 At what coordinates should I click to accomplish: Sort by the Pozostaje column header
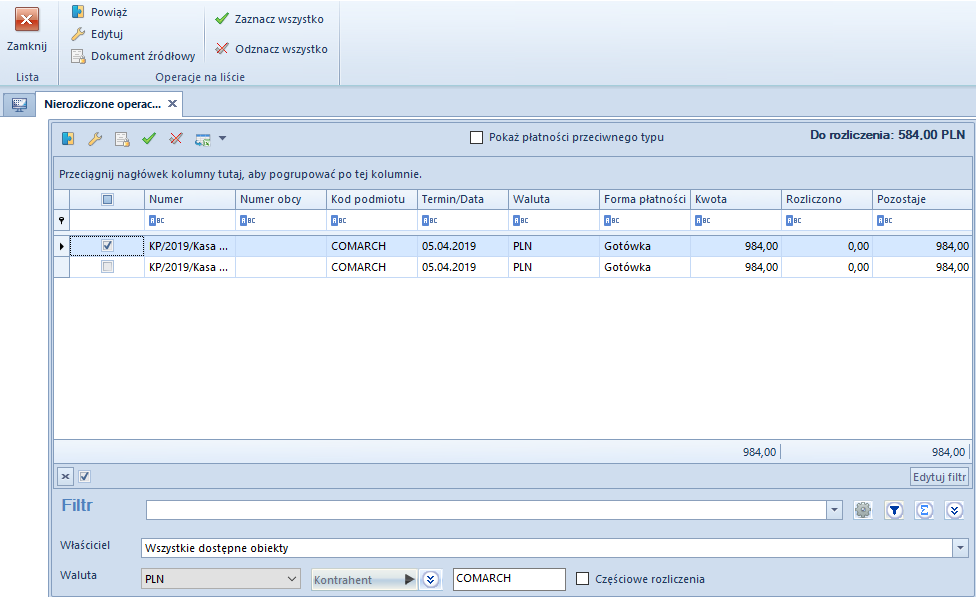[922, 199]
